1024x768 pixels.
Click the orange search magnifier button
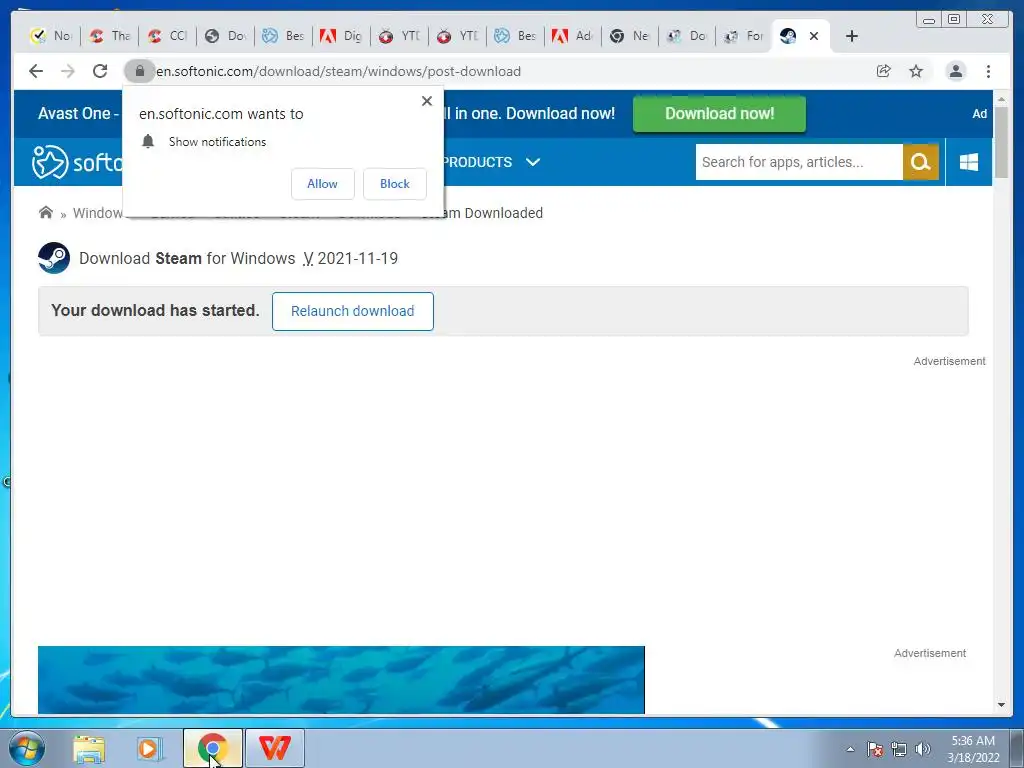[x=921, y=162]
